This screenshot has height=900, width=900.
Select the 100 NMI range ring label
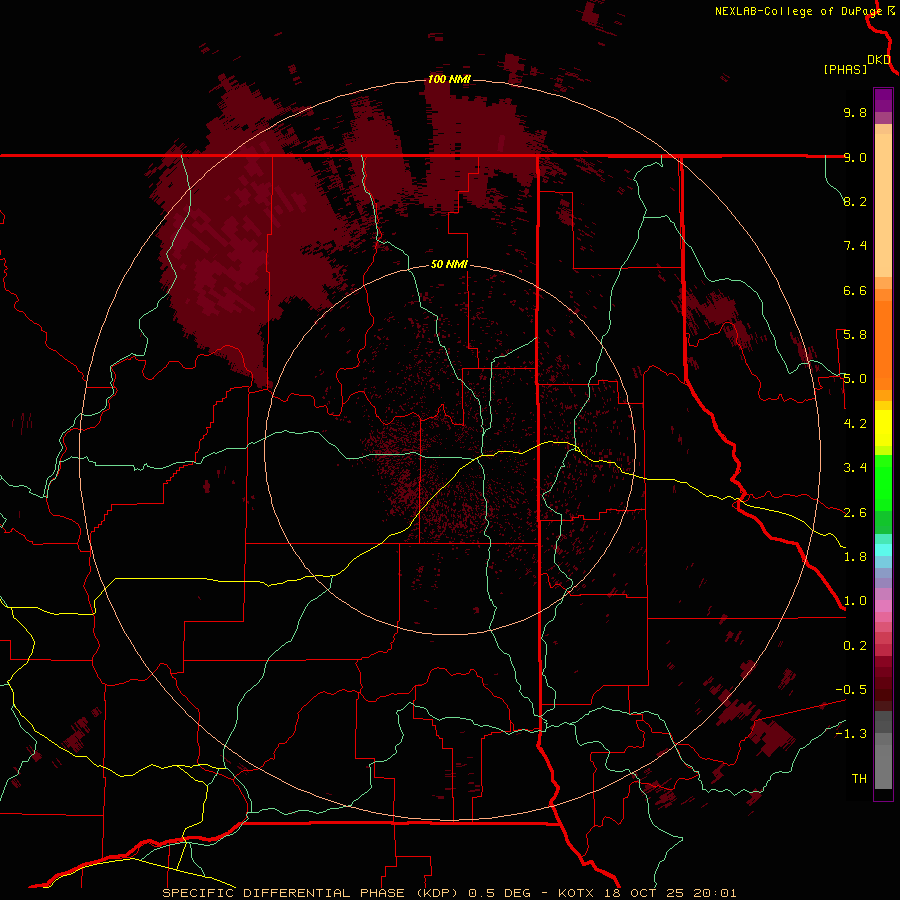(449, 79)
